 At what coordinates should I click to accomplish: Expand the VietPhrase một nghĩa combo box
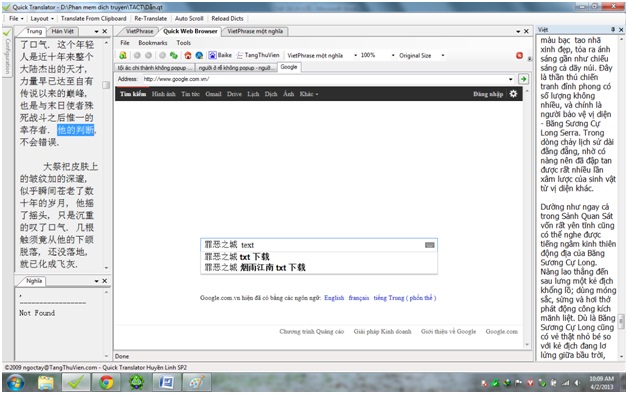355,55
